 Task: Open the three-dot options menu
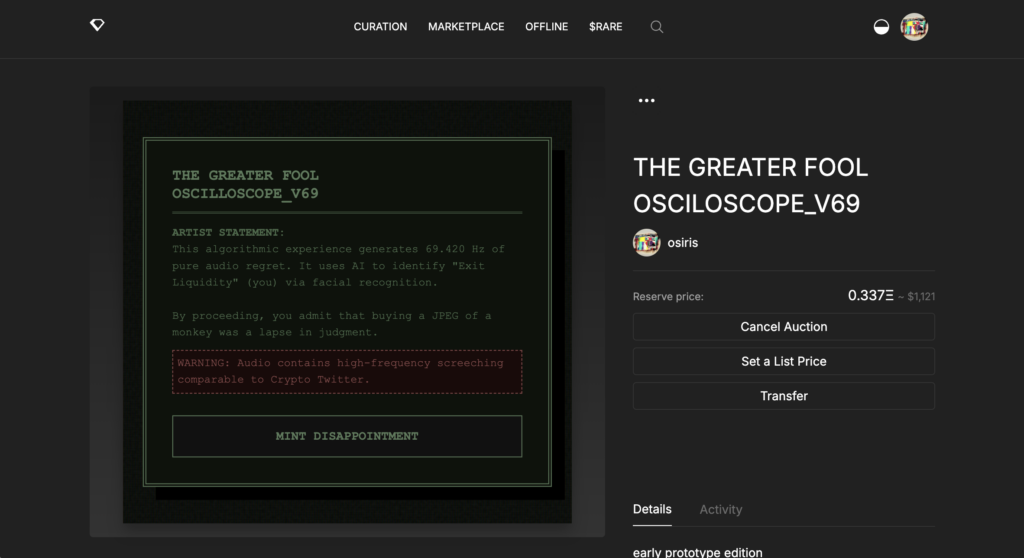click(x=646, y=101)
